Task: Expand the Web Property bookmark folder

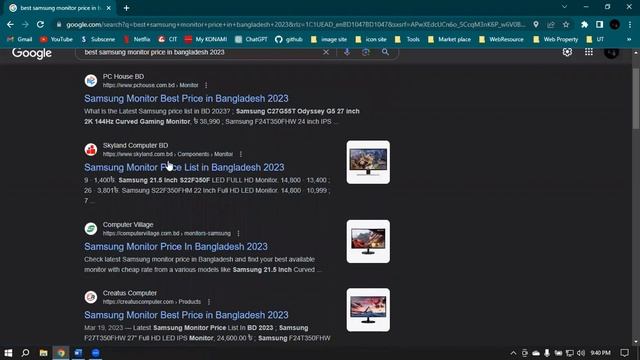Action: point(556,39)
